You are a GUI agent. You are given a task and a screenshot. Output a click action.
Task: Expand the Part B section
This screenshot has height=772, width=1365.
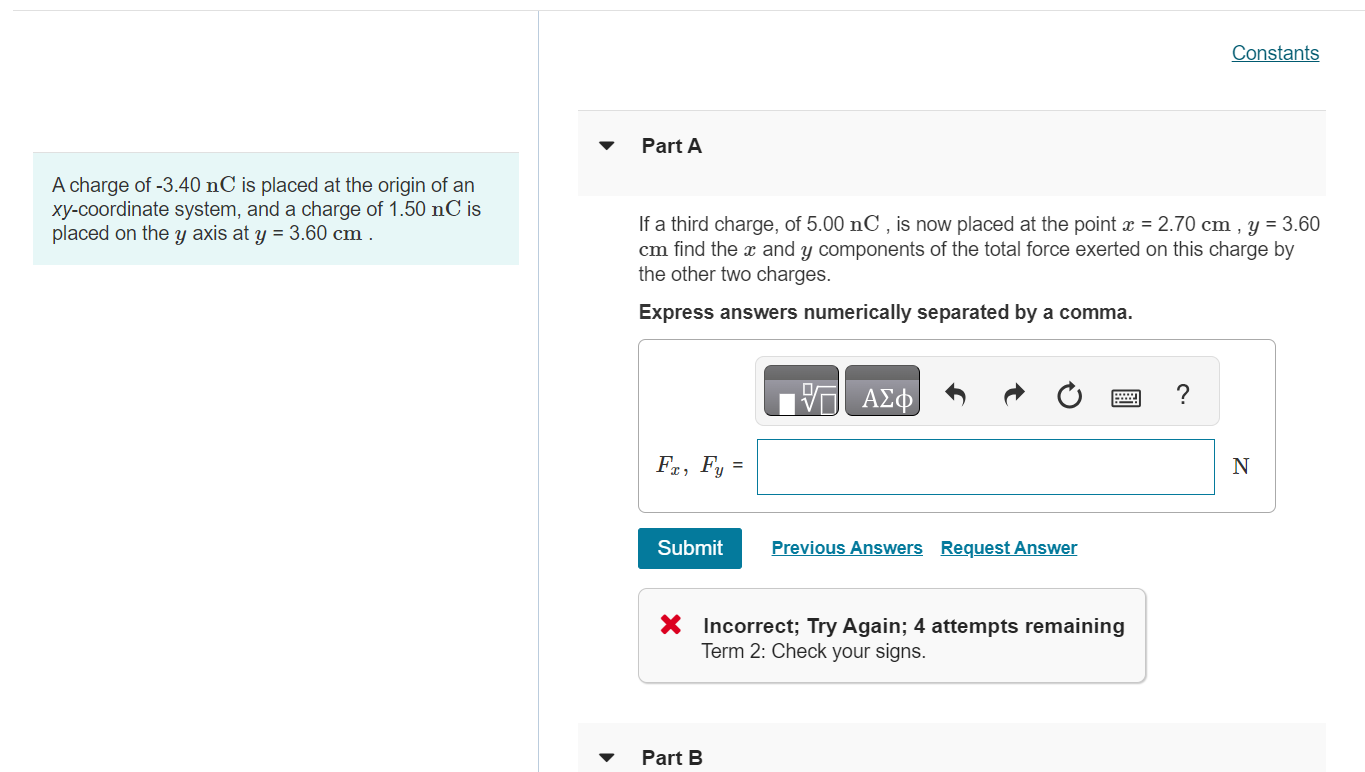pyautogui.click(x=606, y=758)
